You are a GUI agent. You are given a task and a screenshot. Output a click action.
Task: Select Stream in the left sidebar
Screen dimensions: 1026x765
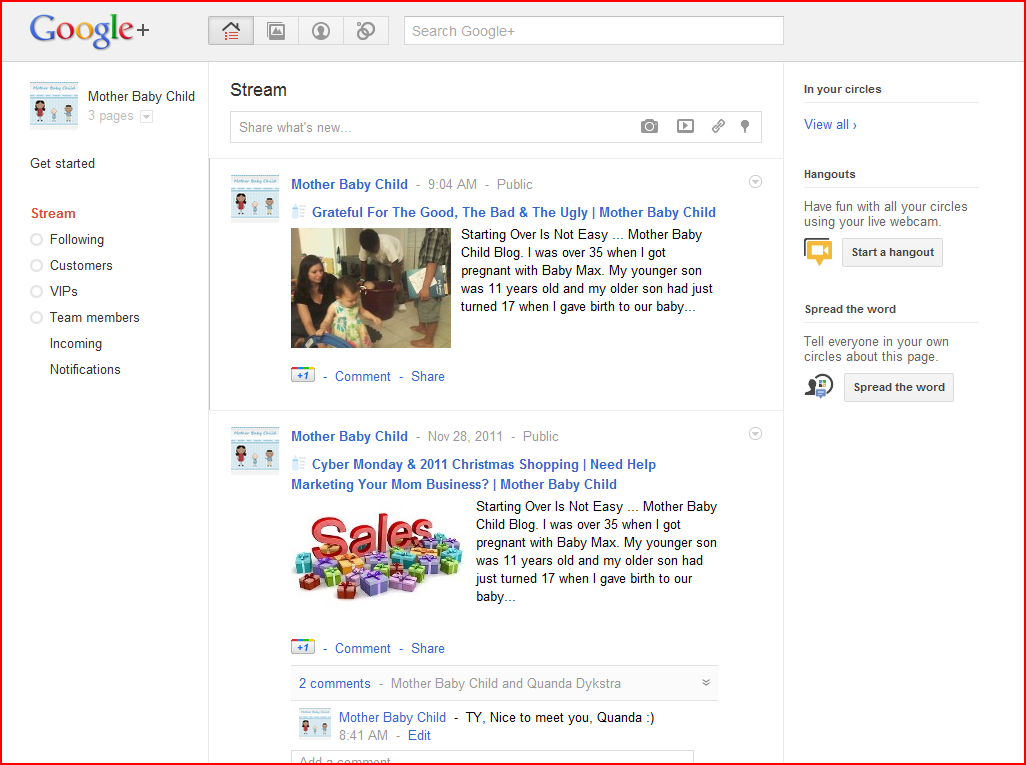click(53, 213)
